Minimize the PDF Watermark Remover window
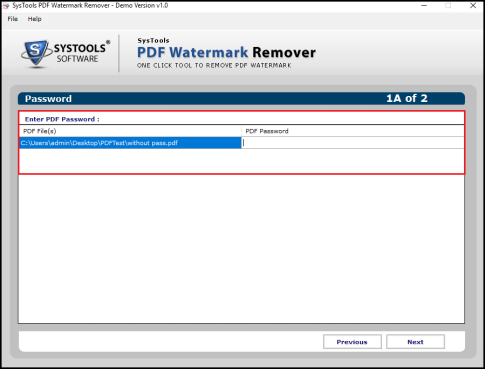The height and width of the screenshot is (369, 485). pos(424,6)
